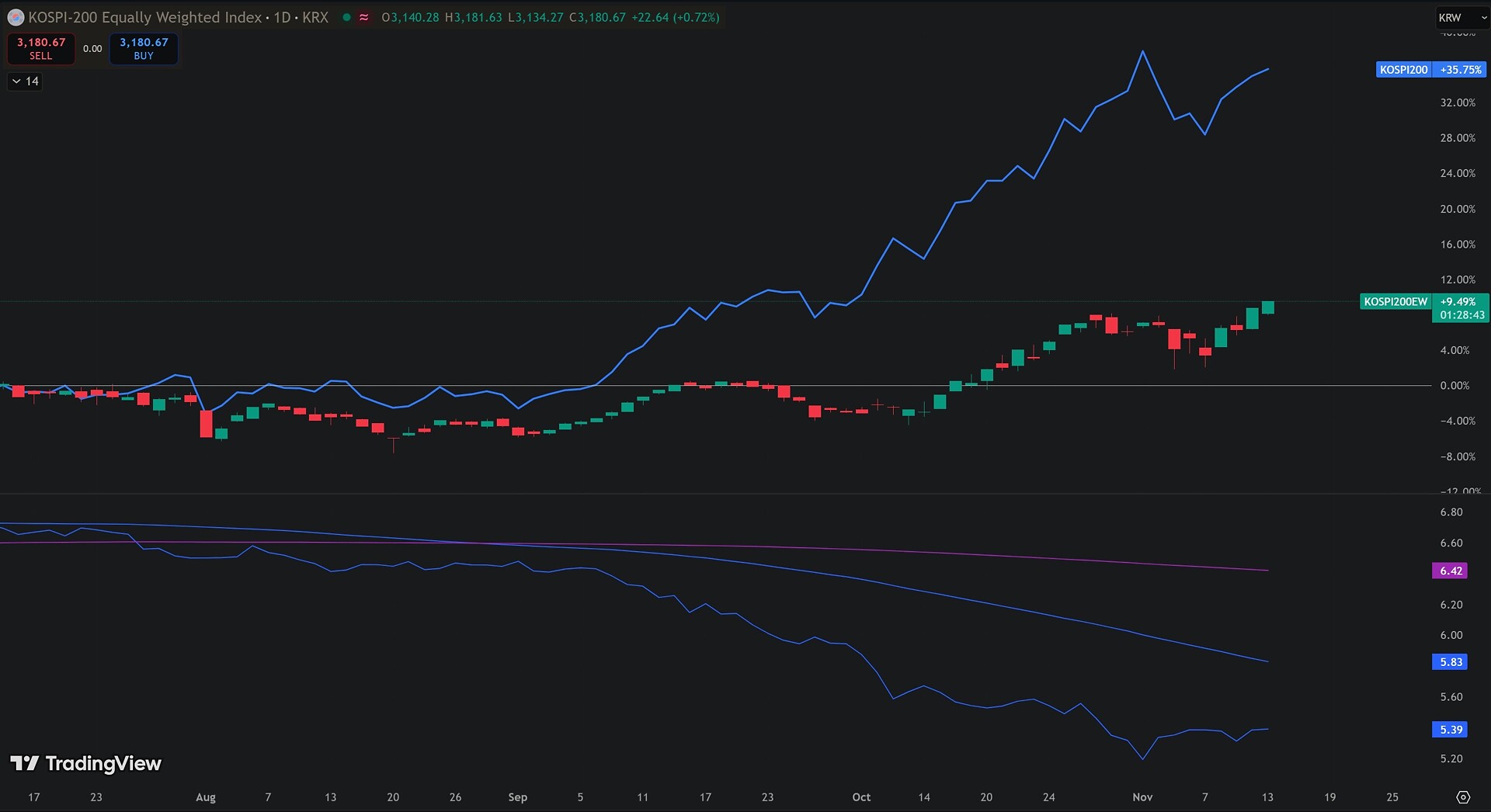The width and height of the screenshot is (1491, 812).
Task: Click the 5 date label on time axis
Action: [580, 797]
